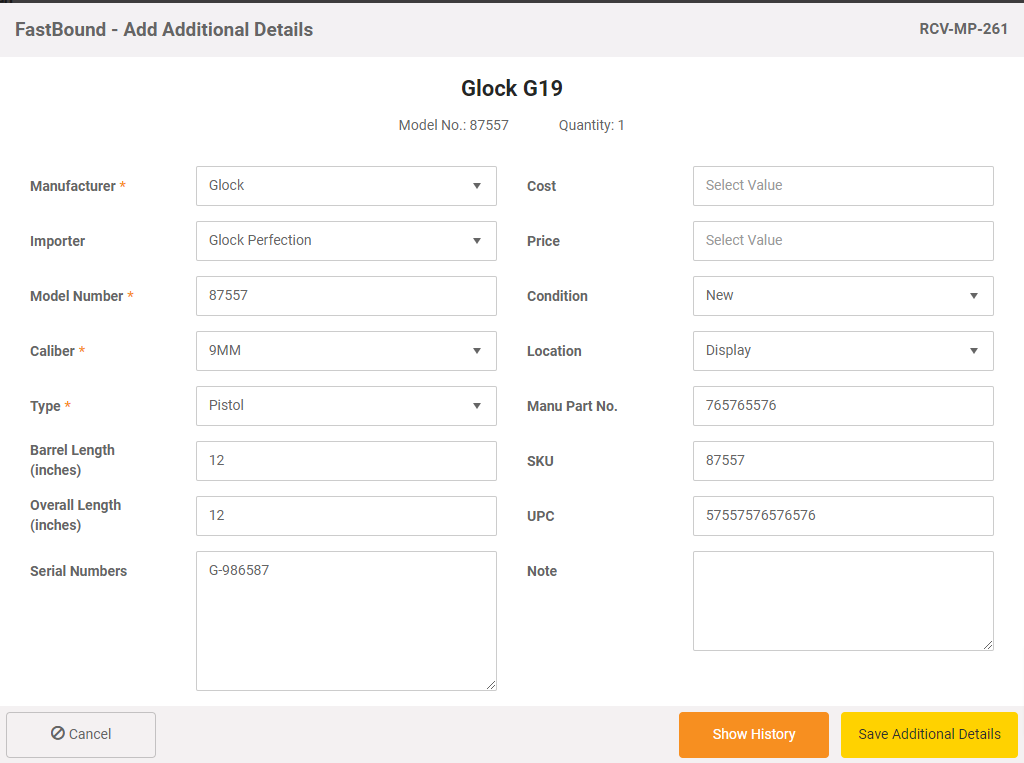Select the Overall Length input field

click(346, 515)
